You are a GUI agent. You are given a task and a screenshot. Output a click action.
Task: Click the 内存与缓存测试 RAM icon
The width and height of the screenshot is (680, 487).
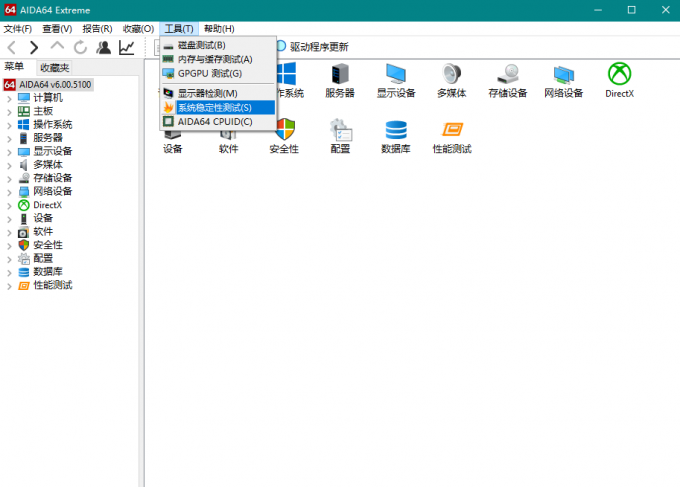(x=168, y=59)
